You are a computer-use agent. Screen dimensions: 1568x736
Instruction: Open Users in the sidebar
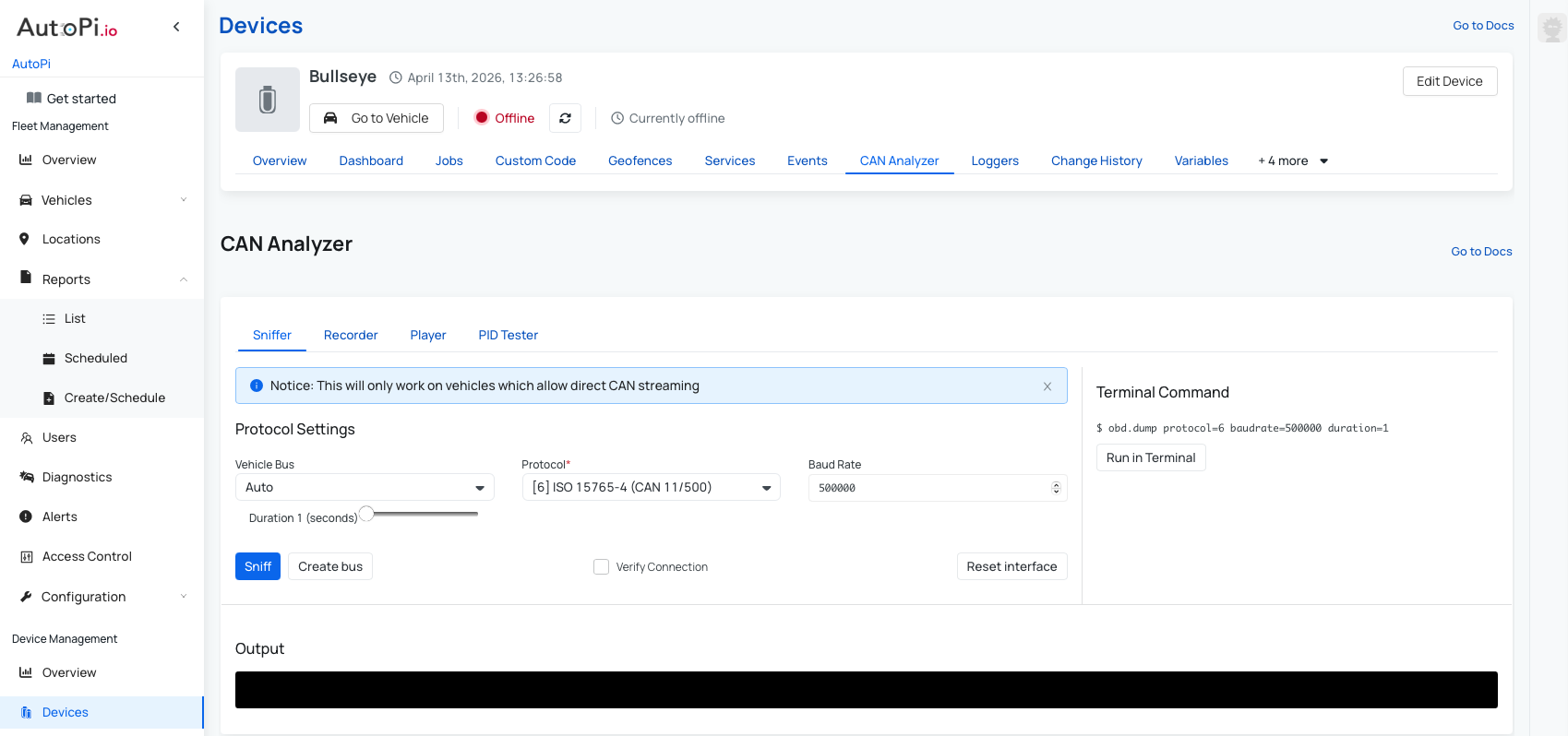coord(59,437)
